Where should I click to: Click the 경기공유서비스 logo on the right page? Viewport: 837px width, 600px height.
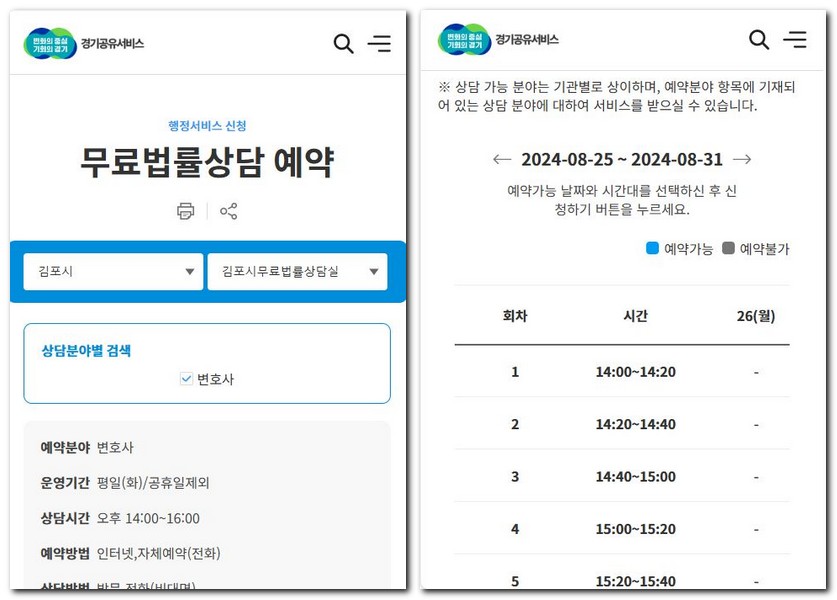tap(497, 39)
